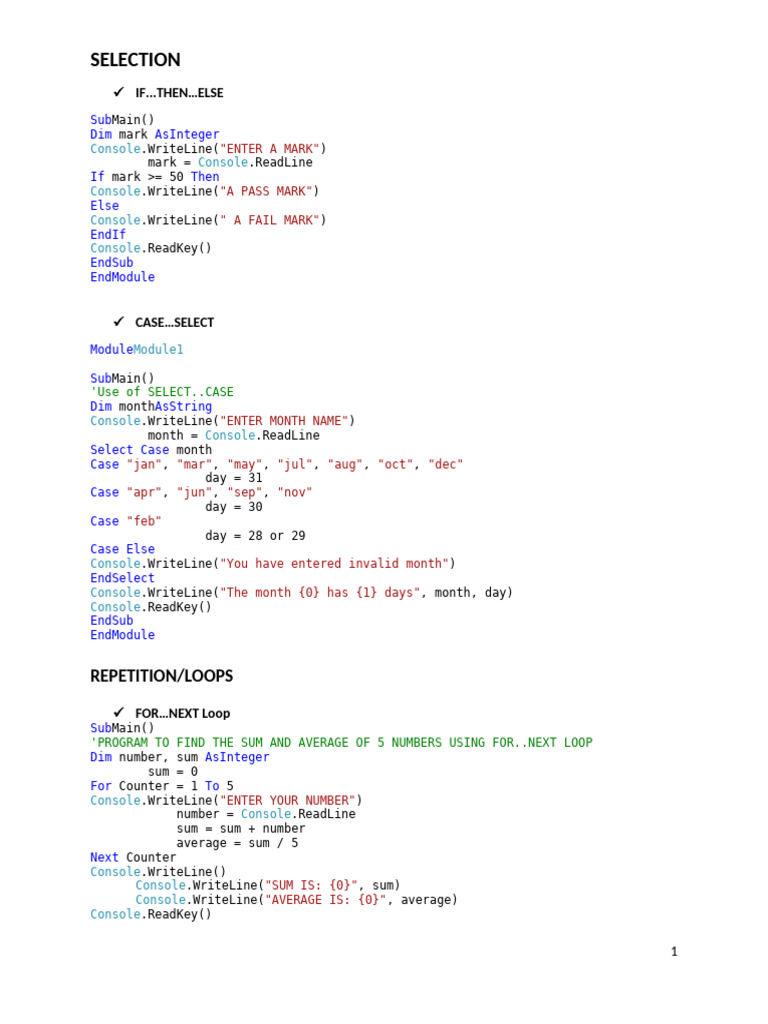
Task: Click the 'SUM IS: {0}' line
Action: 268,886
